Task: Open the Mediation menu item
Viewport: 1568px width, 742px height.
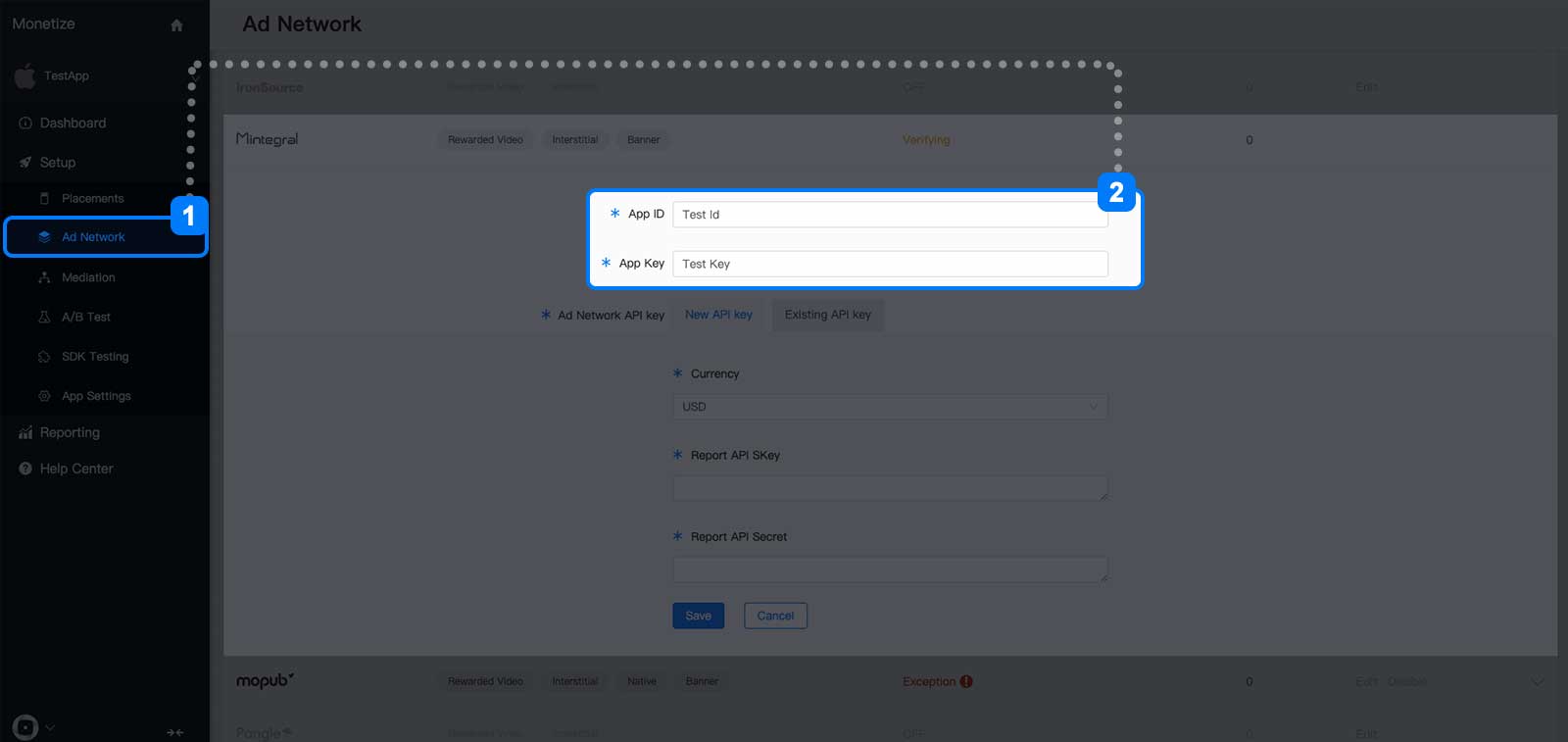Action: (x=88, y=278)
